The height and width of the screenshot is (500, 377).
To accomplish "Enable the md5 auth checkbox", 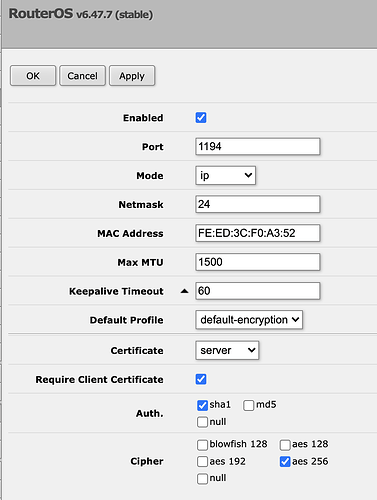I will coord(249,405).
